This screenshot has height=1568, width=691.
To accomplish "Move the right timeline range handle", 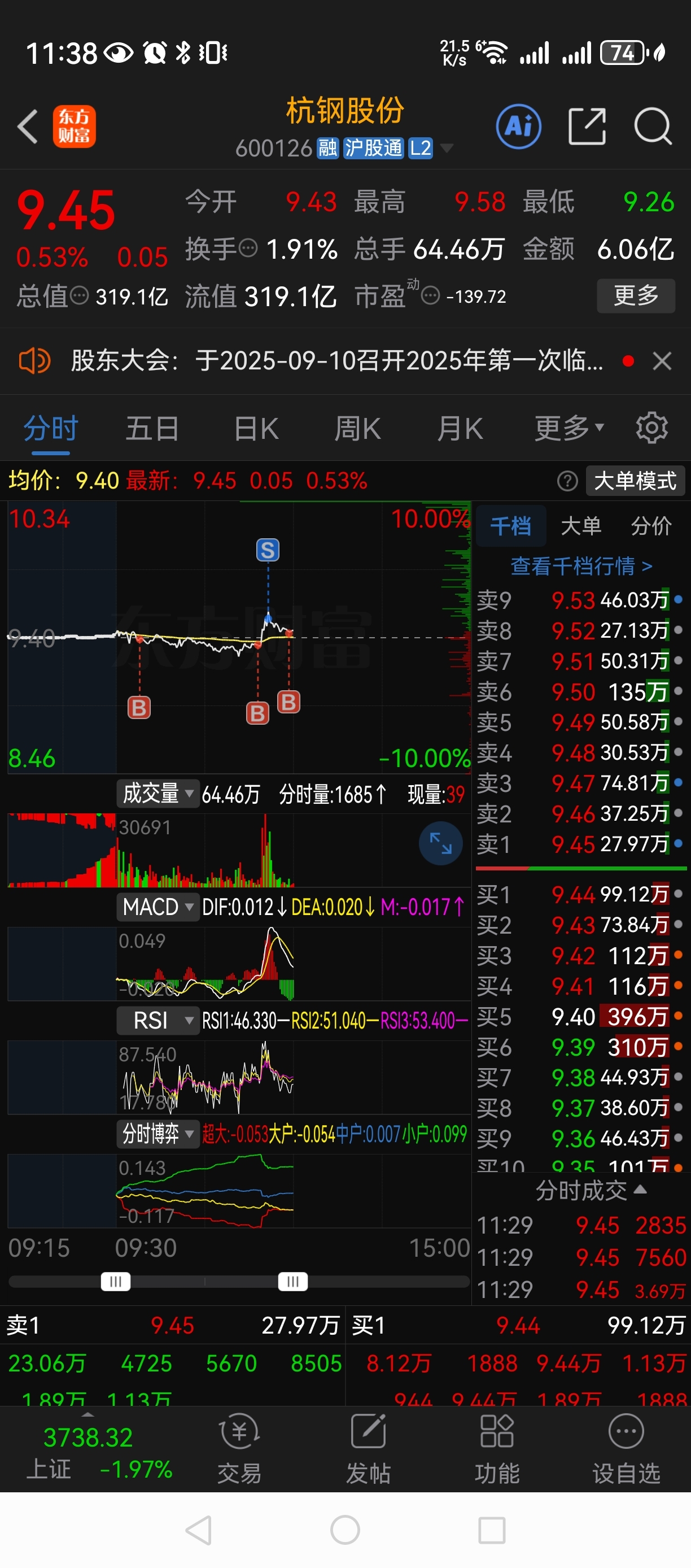I will click(292, 1281).
